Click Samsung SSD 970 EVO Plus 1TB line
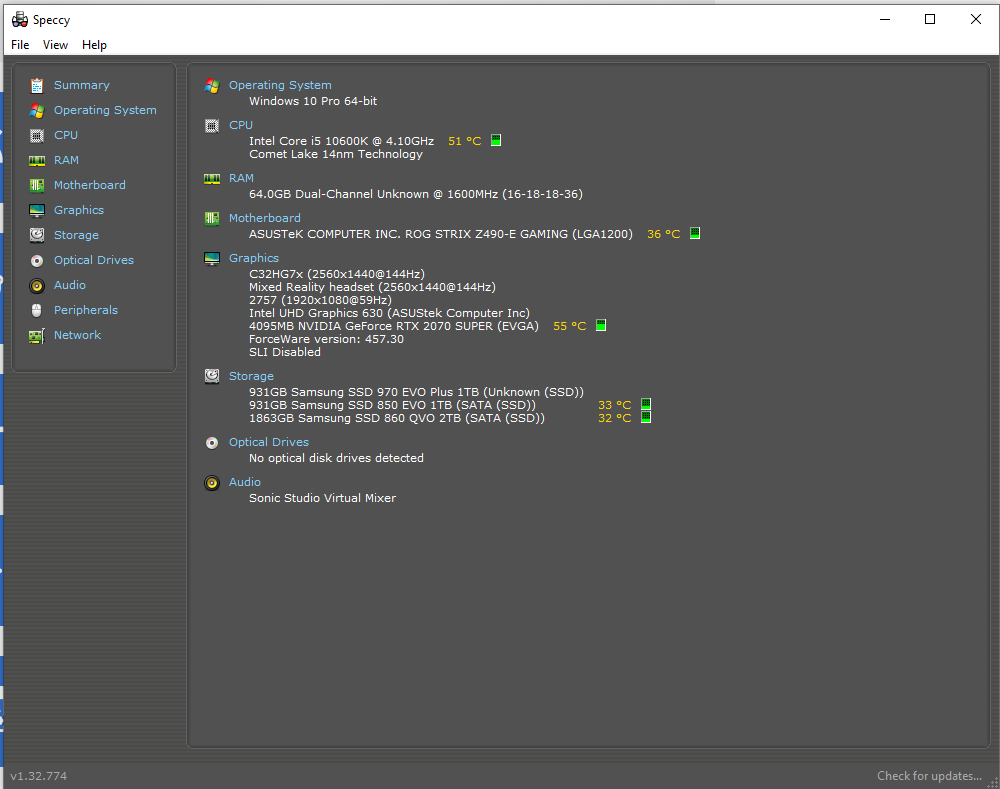Viewport: 1000px width, 789px height. [416, 392]
